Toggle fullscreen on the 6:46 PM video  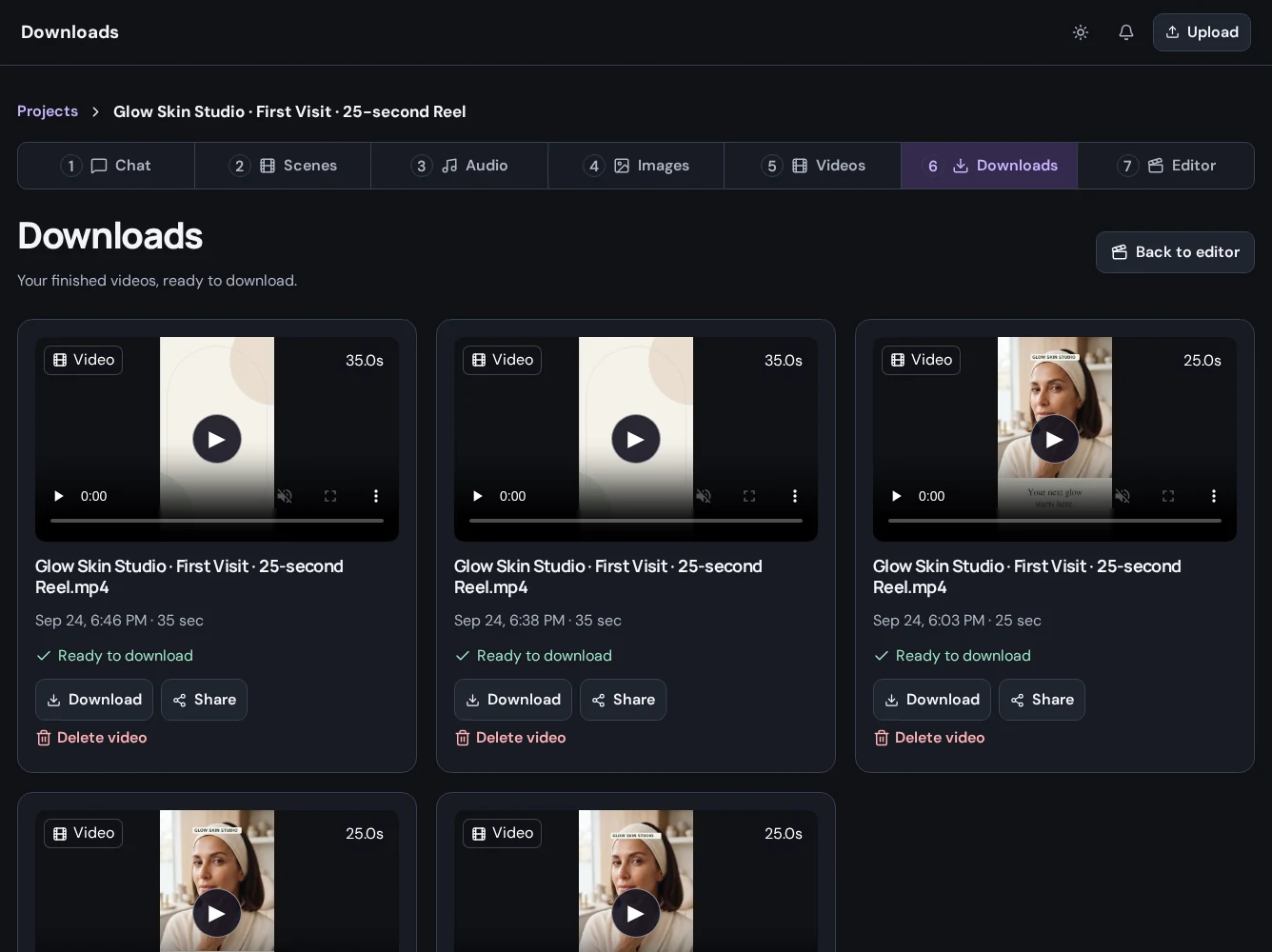[330, 496]
